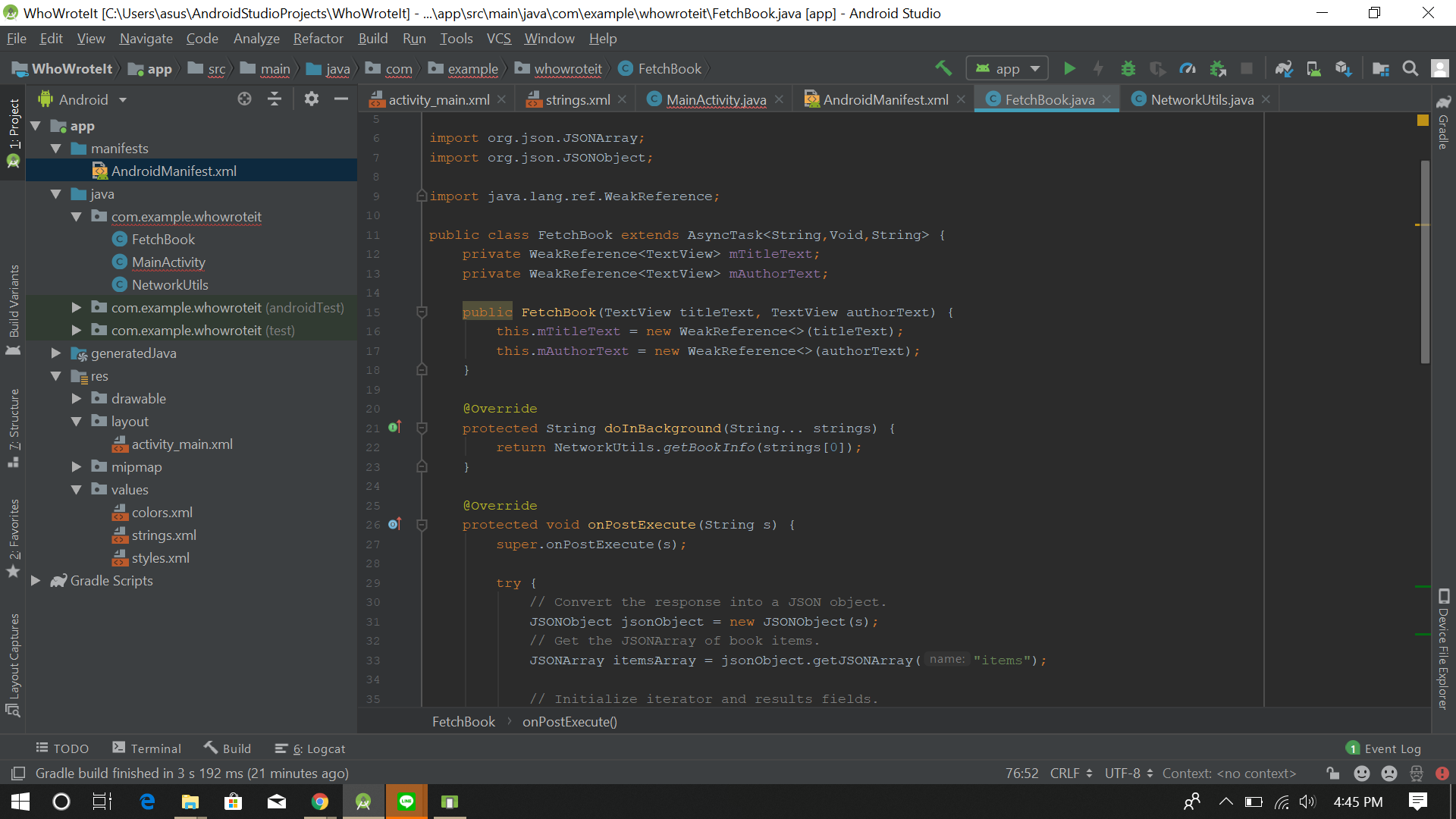Collapse all nodes in the Project tree

pos(275,99)
